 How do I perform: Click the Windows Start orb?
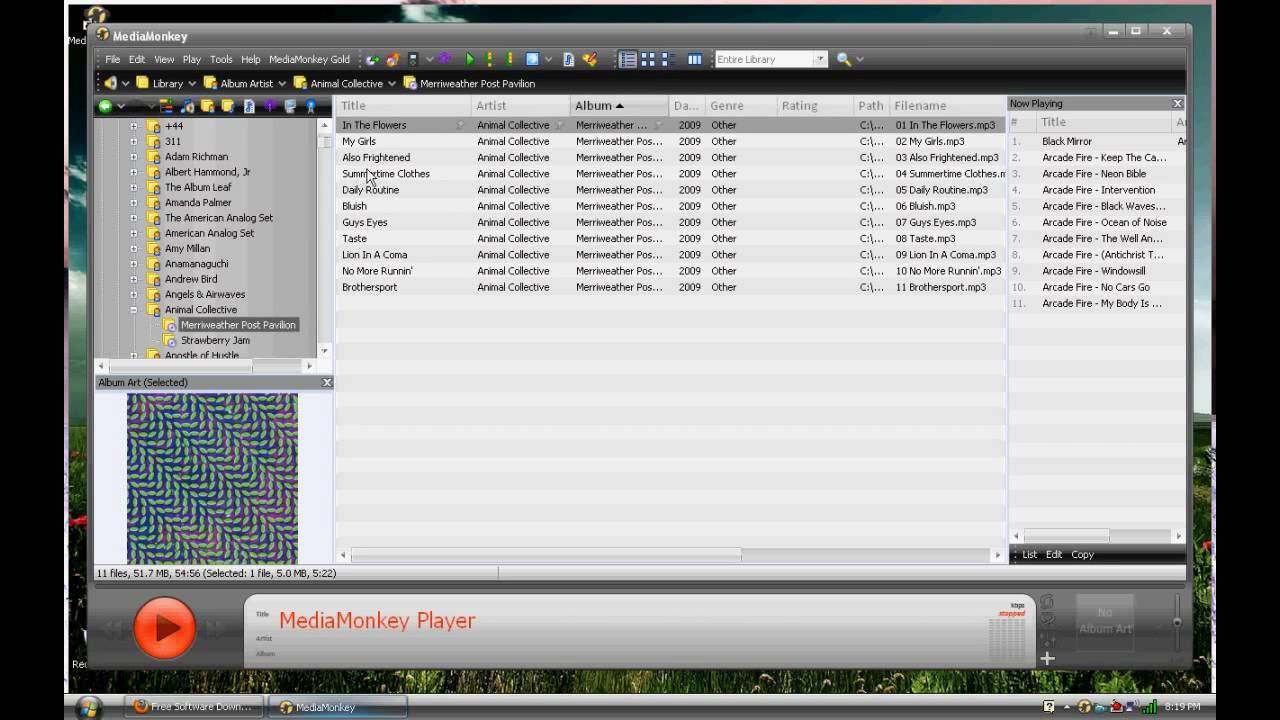(89, 707)
